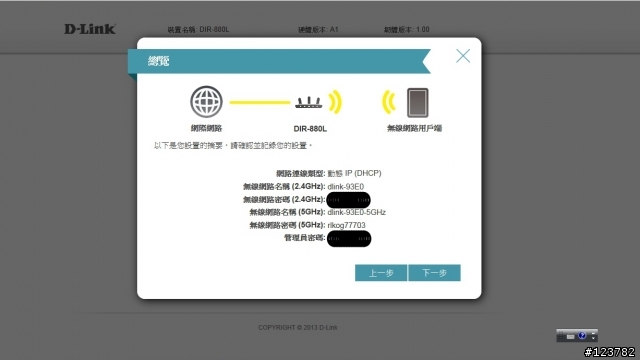Viewport: 640px width, 360px height.
Task: Click the 無線網路密碼 (5GHz) label
Action: [x=287, y=225]
